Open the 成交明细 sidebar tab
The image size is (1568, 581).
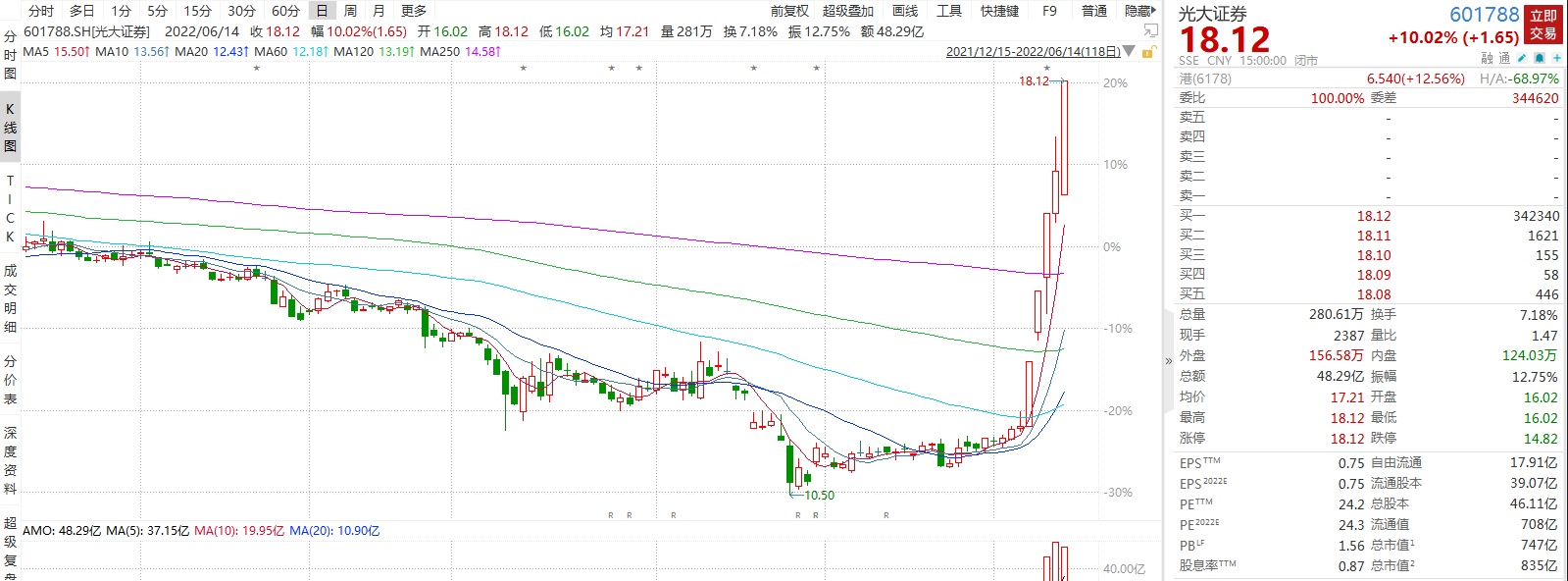[10, 298]
